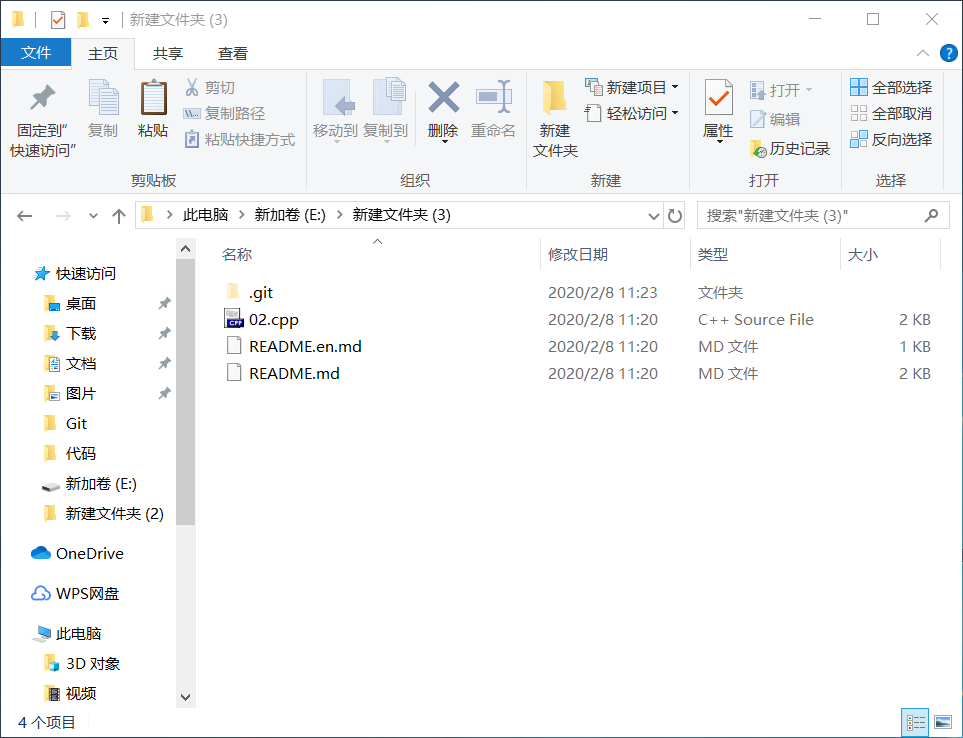Pin folder to Quick access

(x=42, y=119)
